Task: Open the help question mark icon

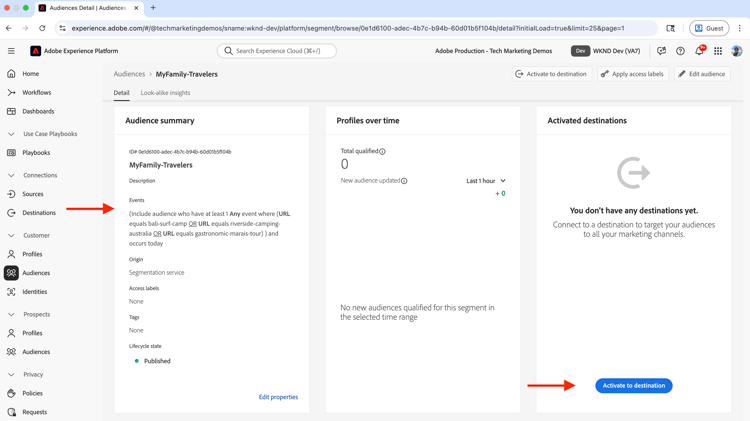Action: click(680, 51)
